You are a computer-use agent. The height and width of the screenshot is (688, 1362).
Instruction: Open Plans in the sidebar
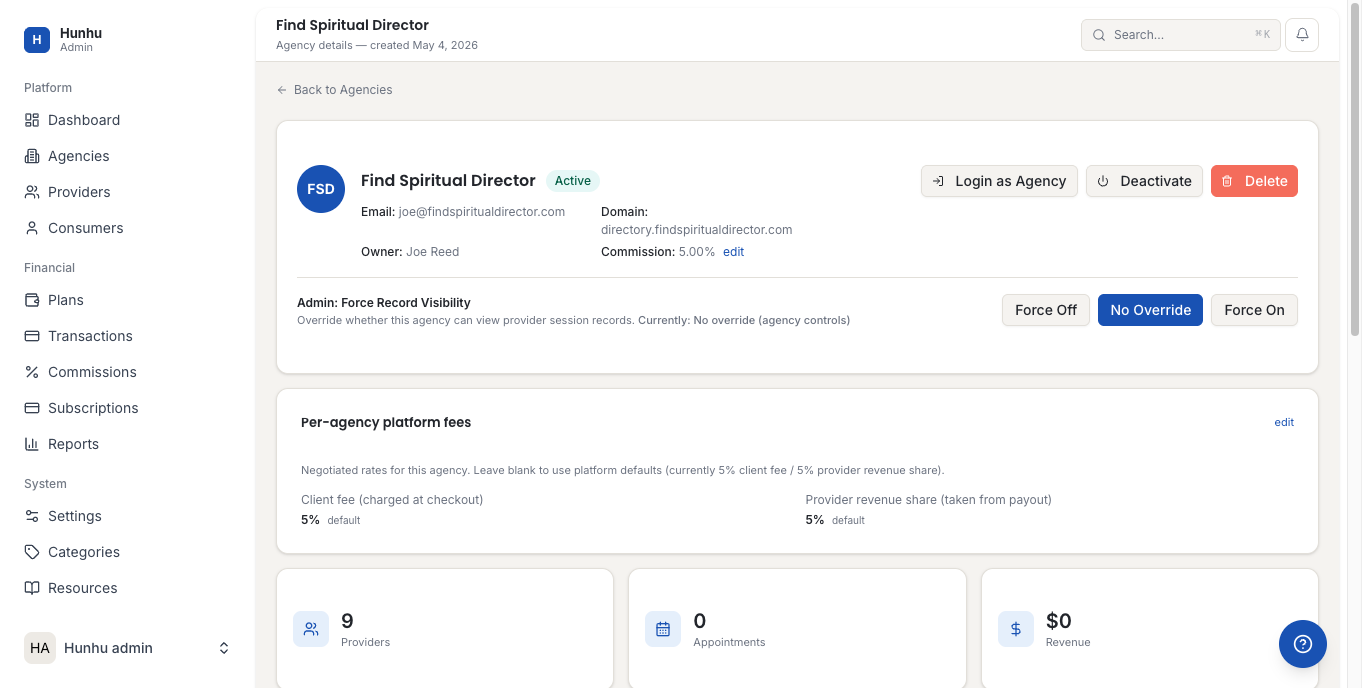[127, 300]
